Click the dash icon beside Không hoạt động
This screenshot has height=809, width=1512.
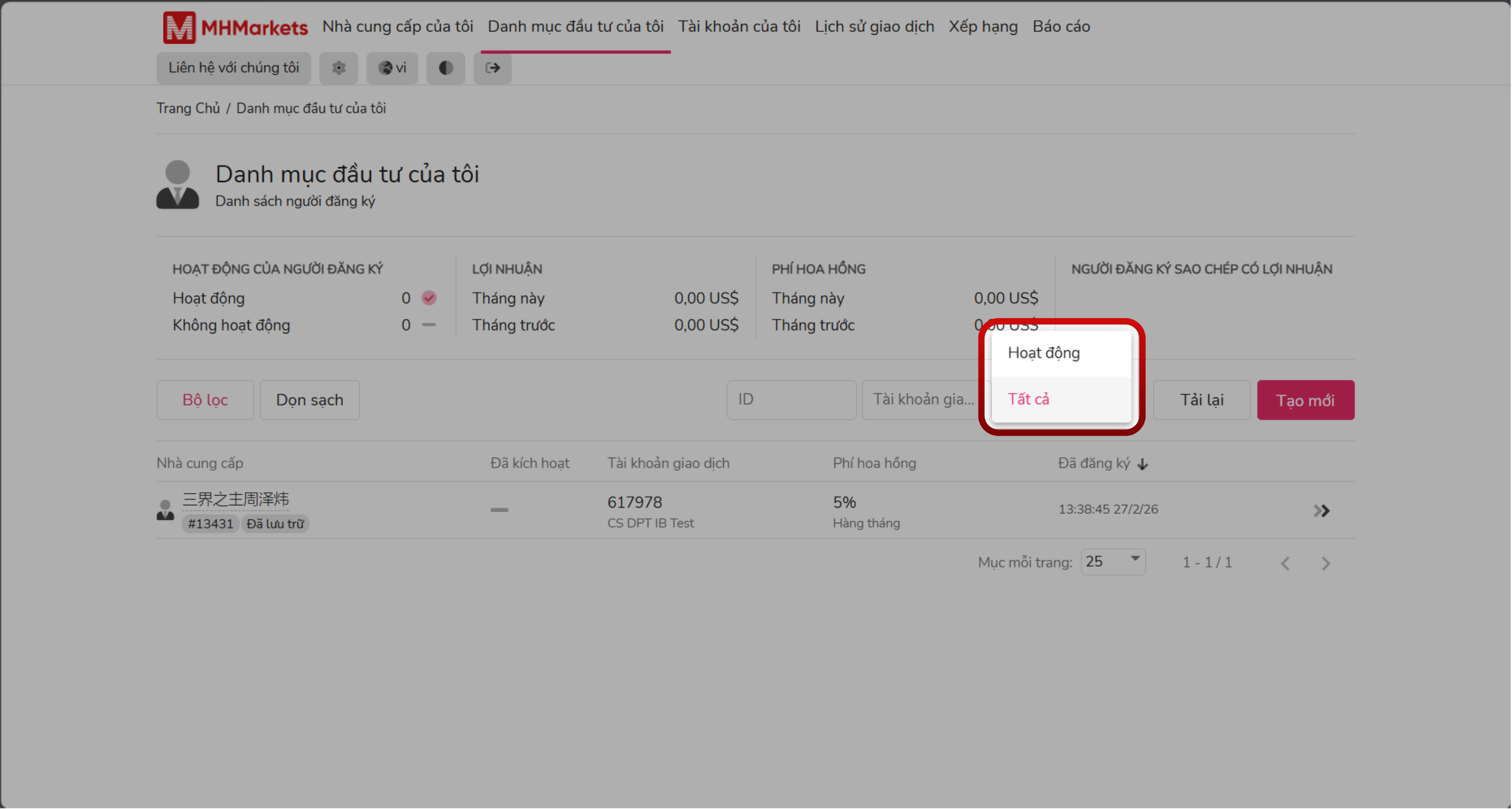pos(429,324)
